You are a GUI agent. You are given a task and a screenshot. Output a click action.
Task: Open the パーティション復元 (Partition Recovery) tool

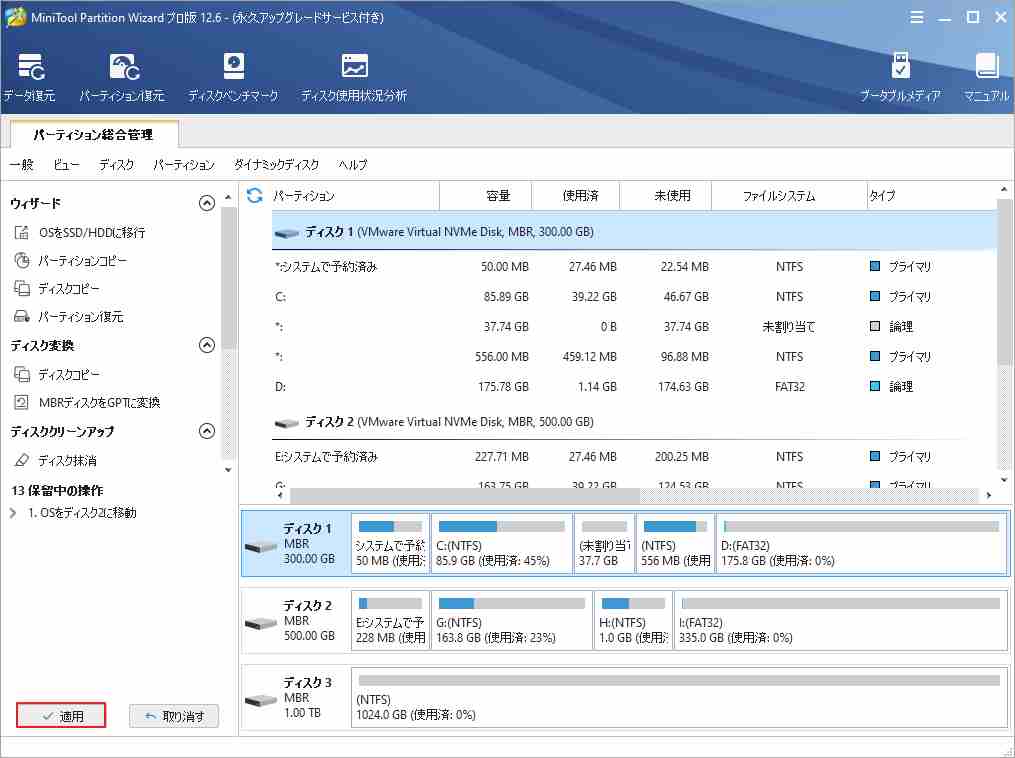(122, 75)
